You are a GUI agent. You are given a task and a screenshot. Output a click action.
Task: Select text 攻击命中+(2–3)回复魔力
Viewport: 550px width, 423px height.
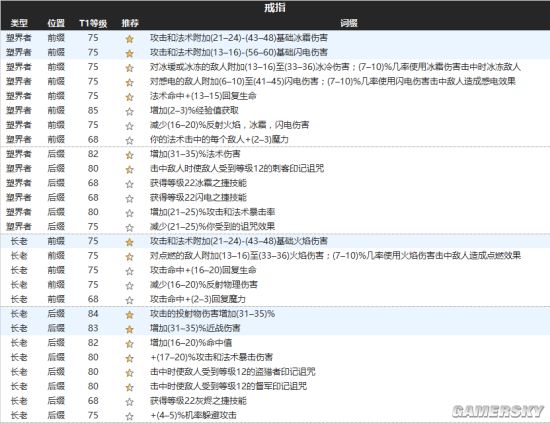coord(198,299)
